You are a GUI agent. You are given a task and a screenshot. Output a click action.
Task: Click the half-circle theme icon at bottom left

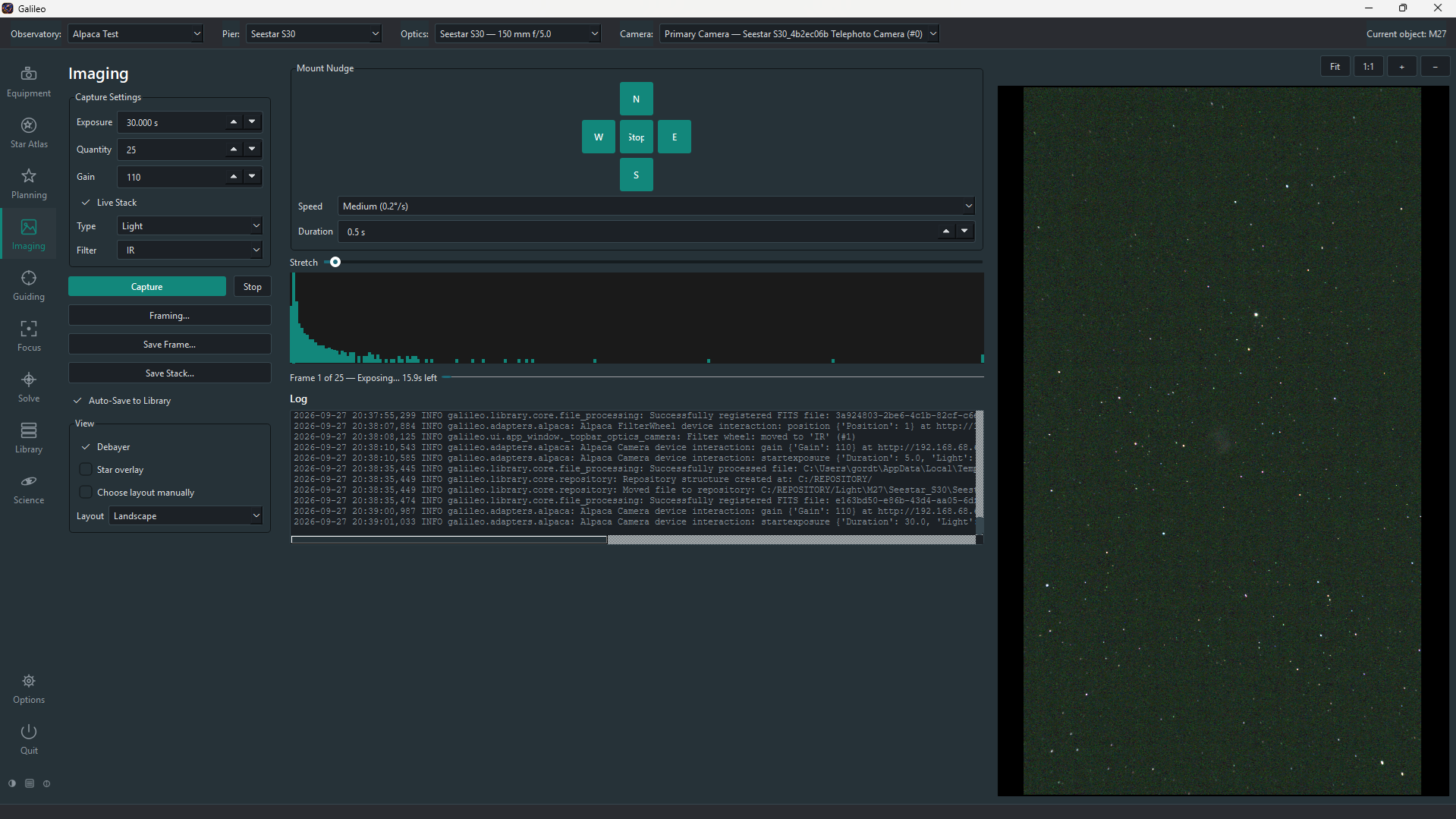pyautogui.click(x=12, y=783)
